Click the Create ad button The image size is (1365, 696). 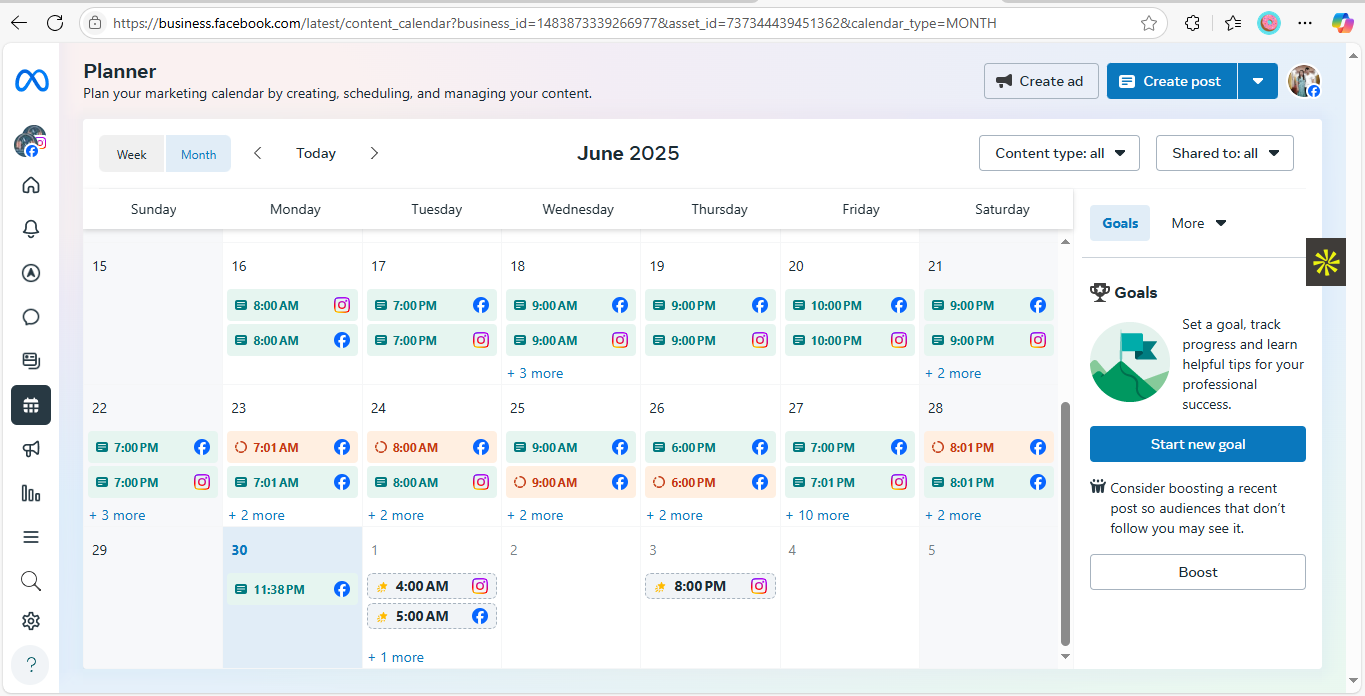(x=1041, y=81)
